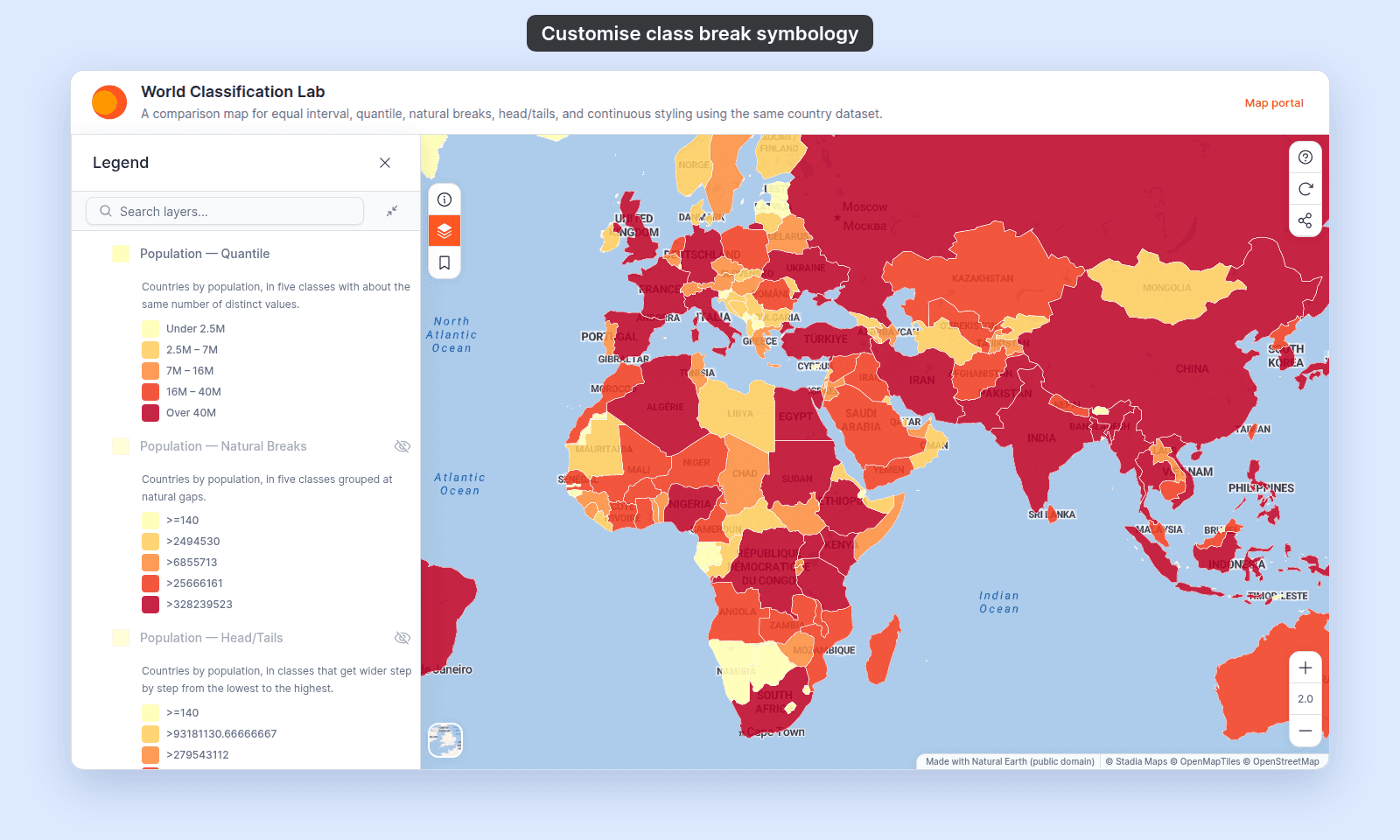The image size is (1400, 840).
Task: Click the 2.5M – 7M class swatch
Action: pyautogui.click(x=150, y=350)
